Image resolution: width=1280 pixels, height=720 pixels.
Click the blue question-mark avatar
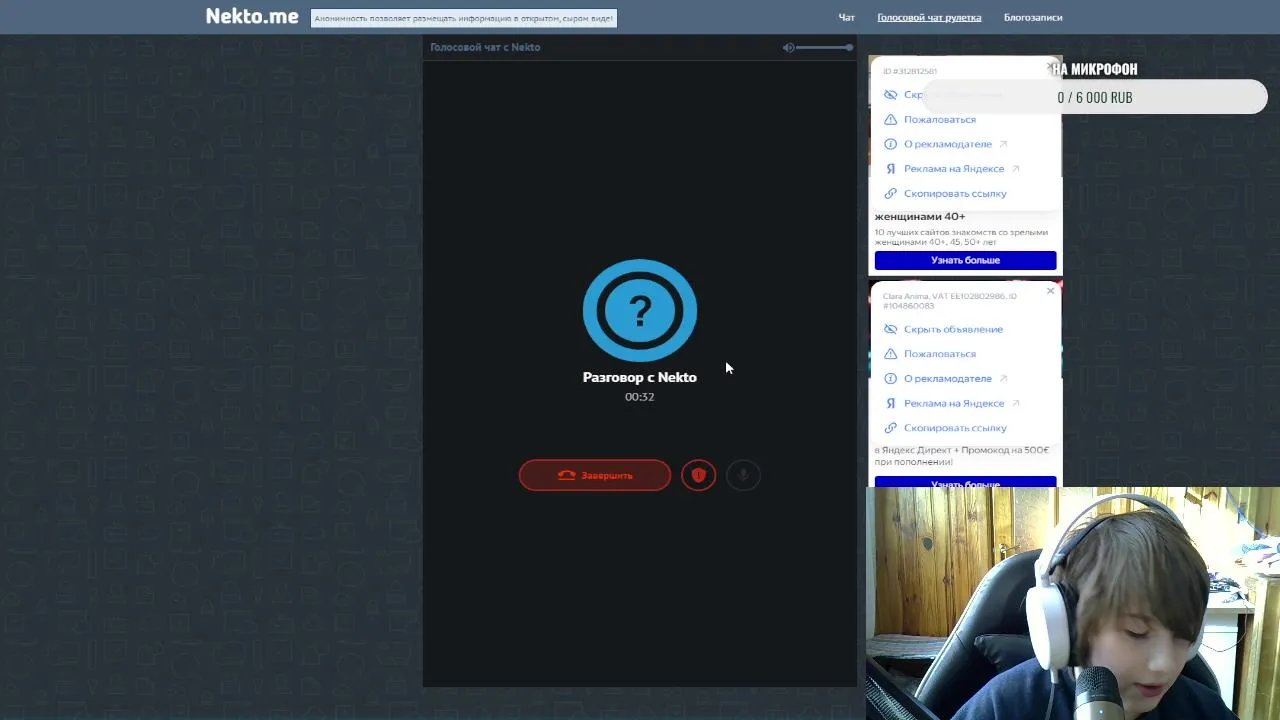tap(640, 310)
